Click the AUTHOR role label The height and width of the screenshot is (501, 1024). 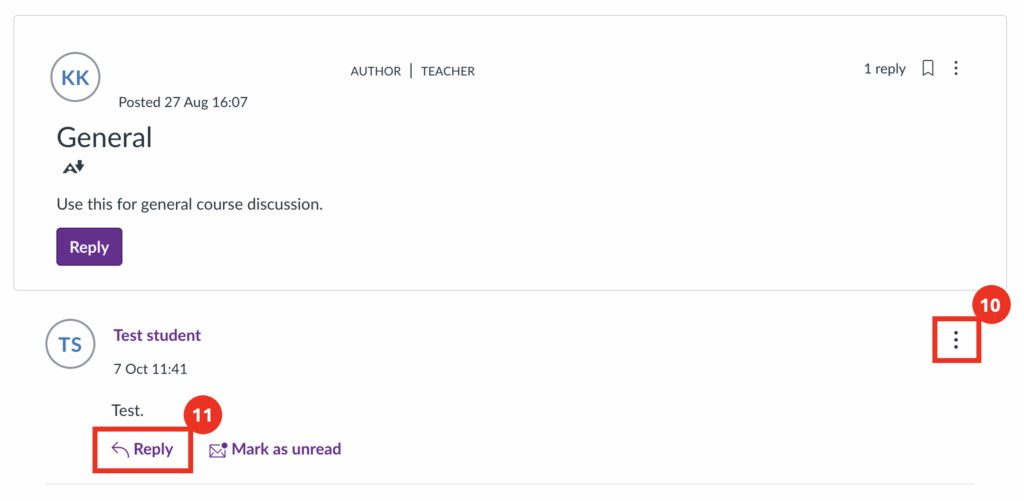coord(375,71)
